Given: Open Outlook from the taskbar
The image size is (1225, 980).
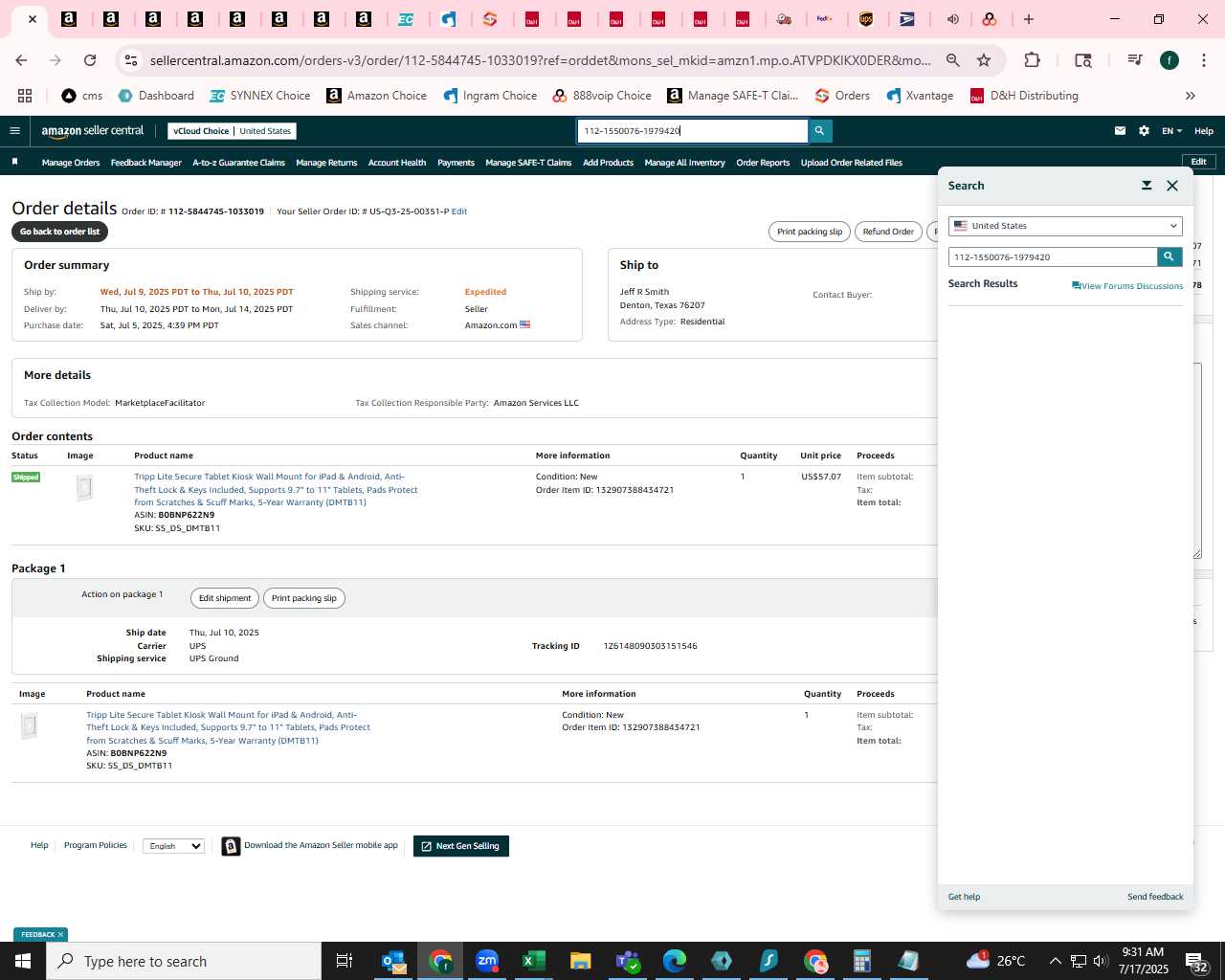Looking at the screenshot, I should (x=393, y=961).
